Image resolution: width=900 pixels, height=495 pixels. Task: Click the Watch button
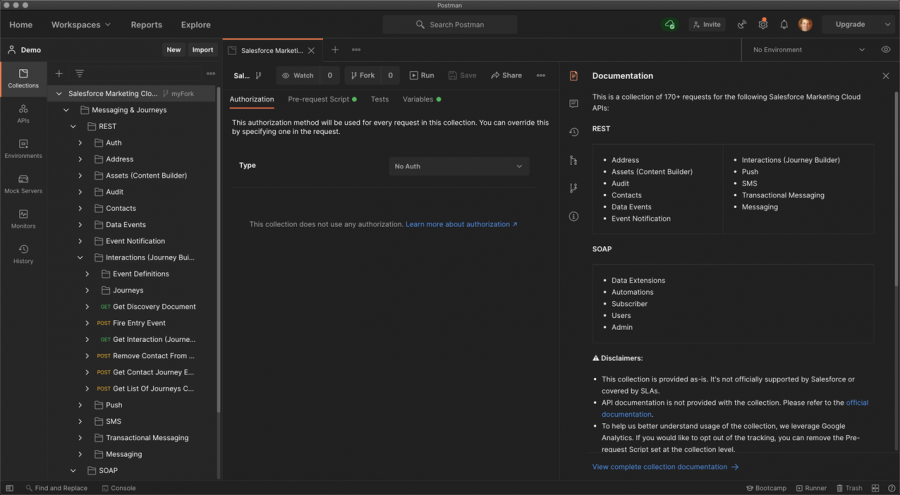[x=298, y=75]
